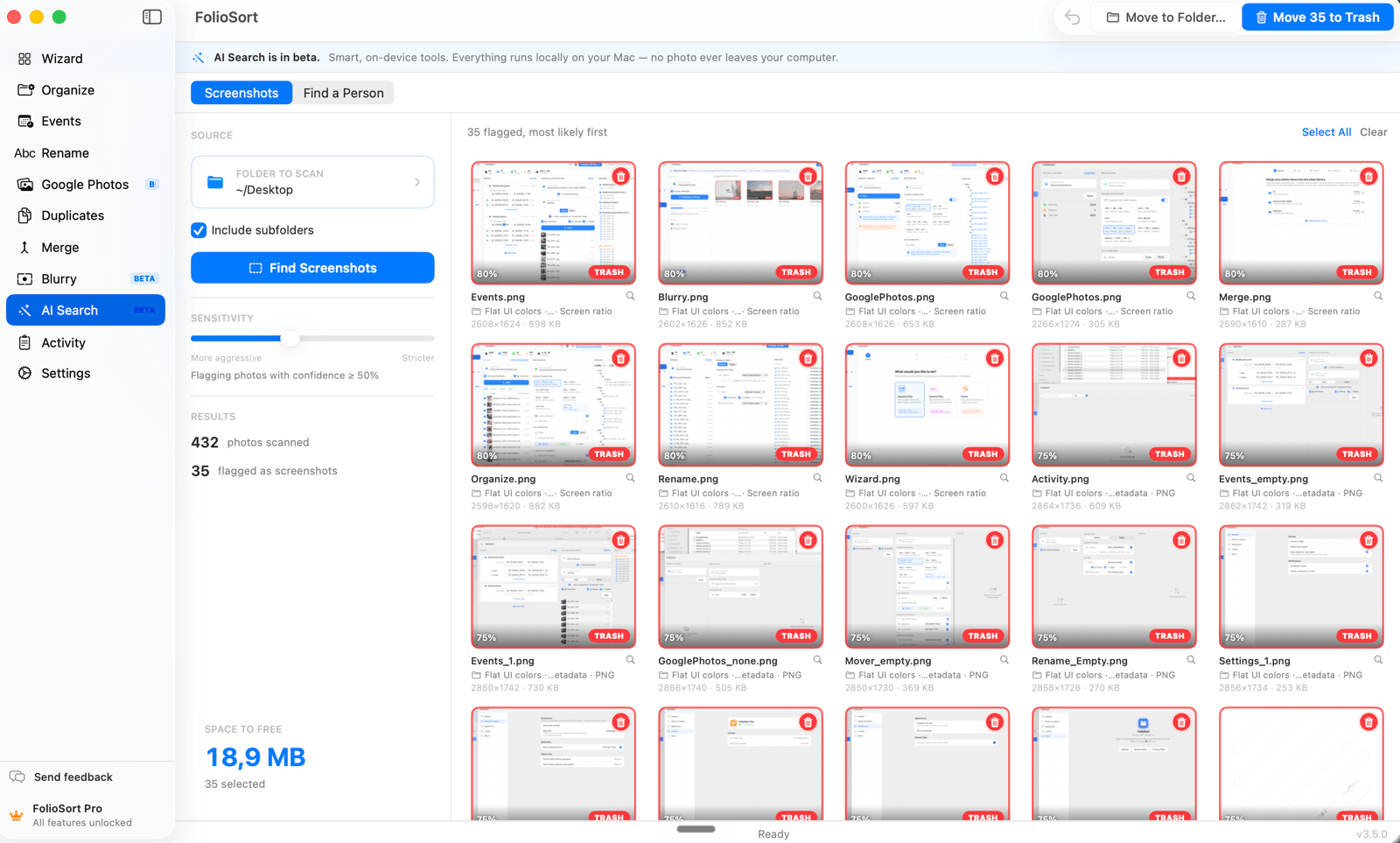Click the Settings gear icon
1400x843 pixels.
click(24, 373)
